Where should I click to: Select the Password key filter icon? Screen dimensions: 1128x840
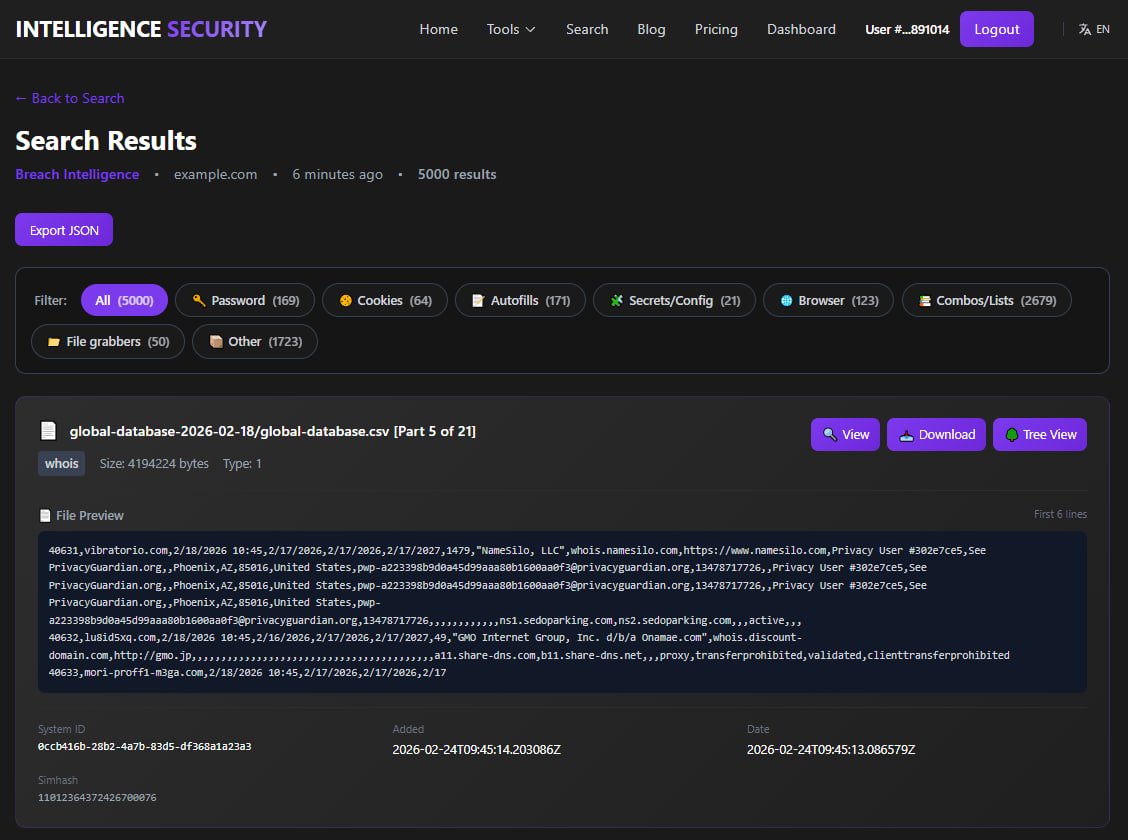tap(196, 300)
